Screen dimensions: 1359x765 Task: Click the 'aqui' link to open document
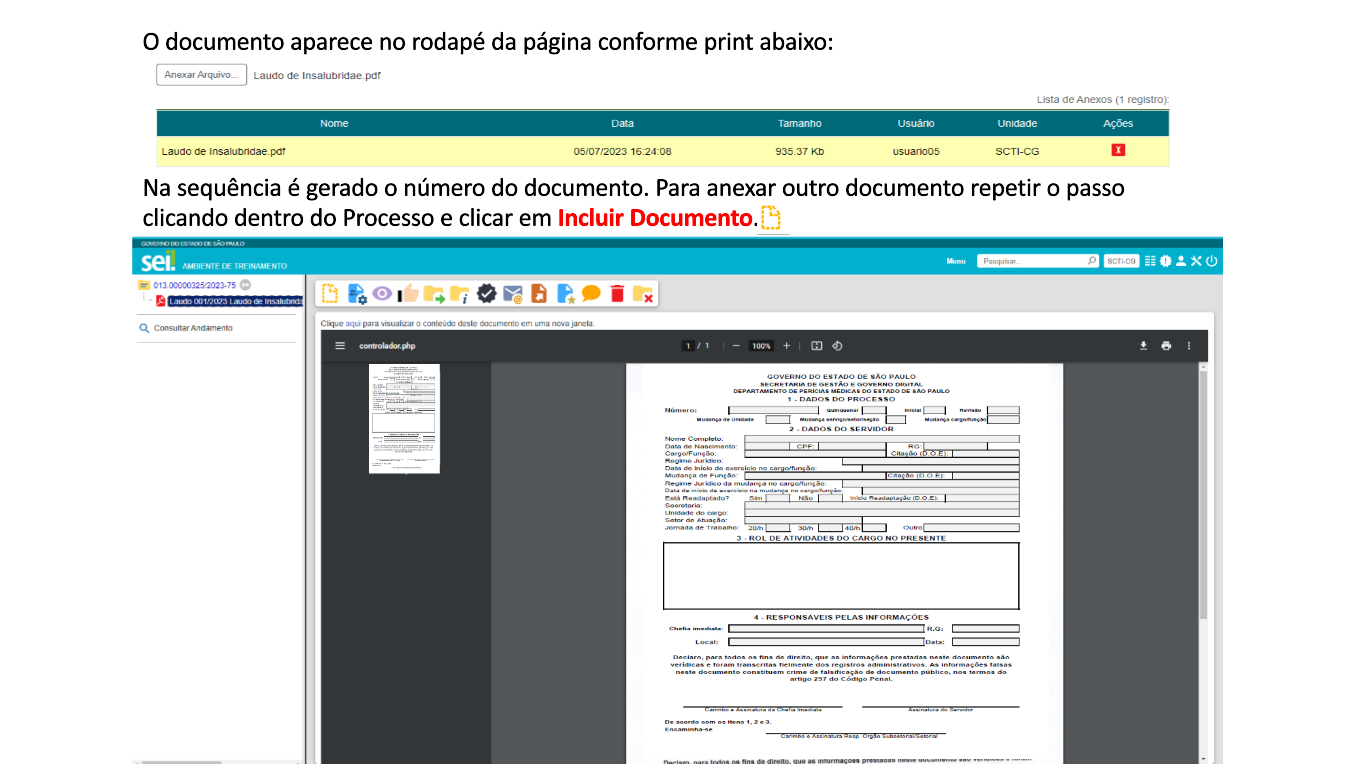click(x=353, y=323)
